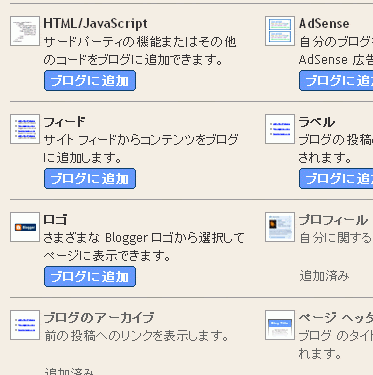Image resolution: width=373 pixels, height=375 pixels.
Task: Add ラベル gadget with ブログに追加 button
Action: [x=336, y=178]
